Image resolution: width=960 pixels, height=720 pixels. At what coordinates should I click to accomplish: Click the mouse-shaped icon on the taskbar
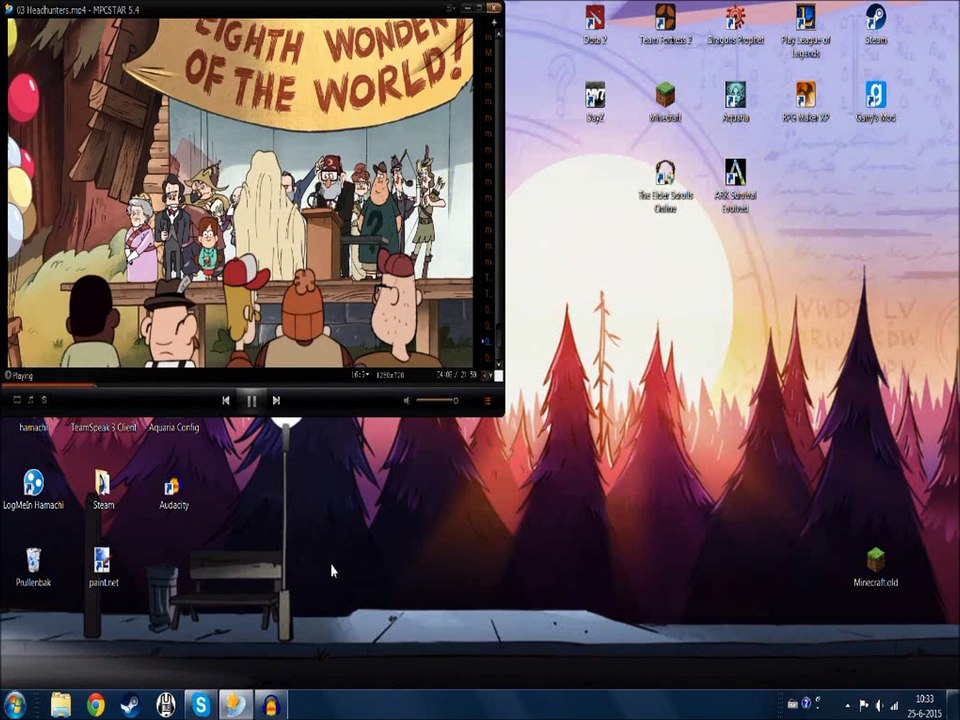166,705
